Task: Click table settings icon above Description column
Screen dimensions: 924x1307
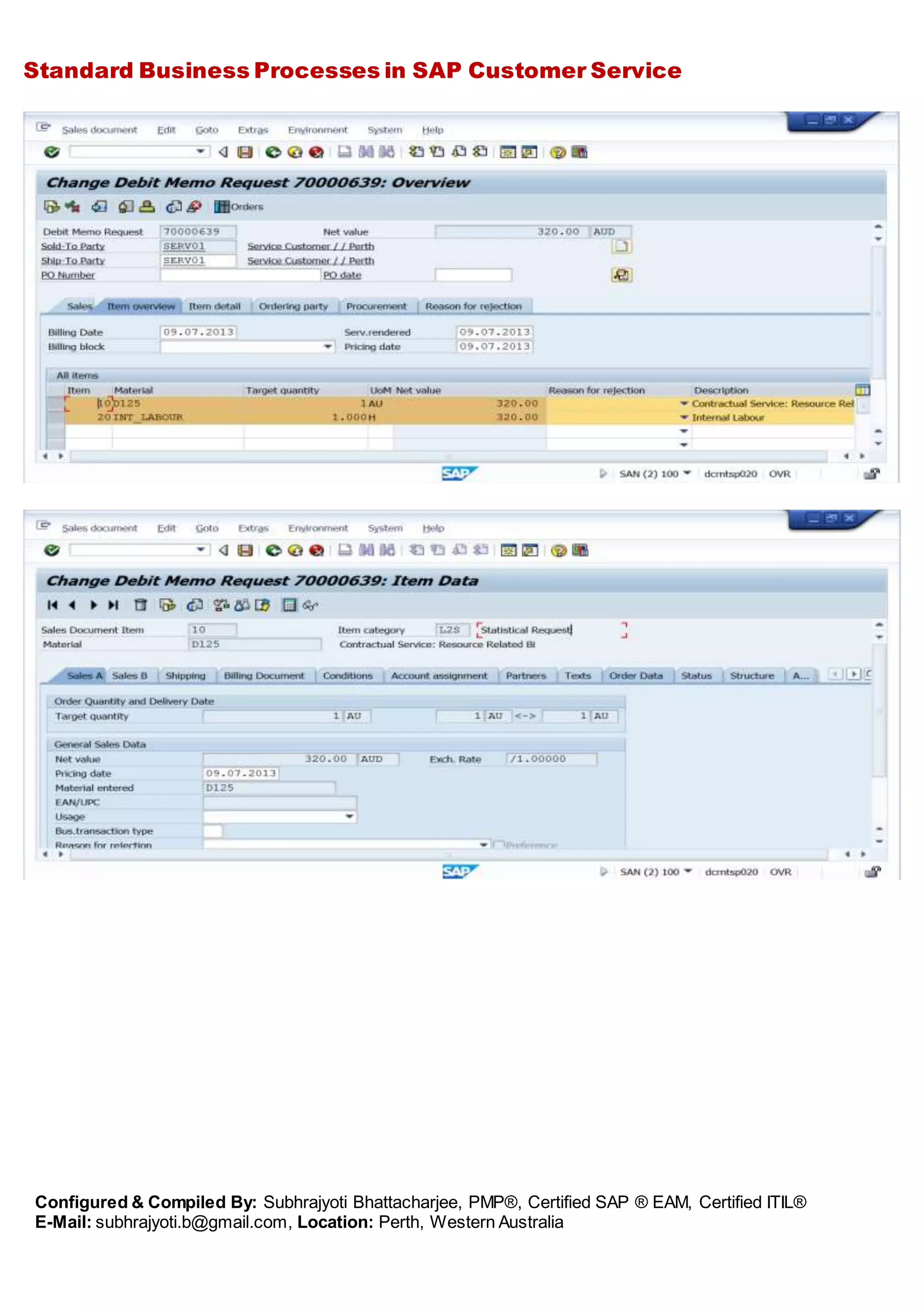Action: [x=863, y=390]
